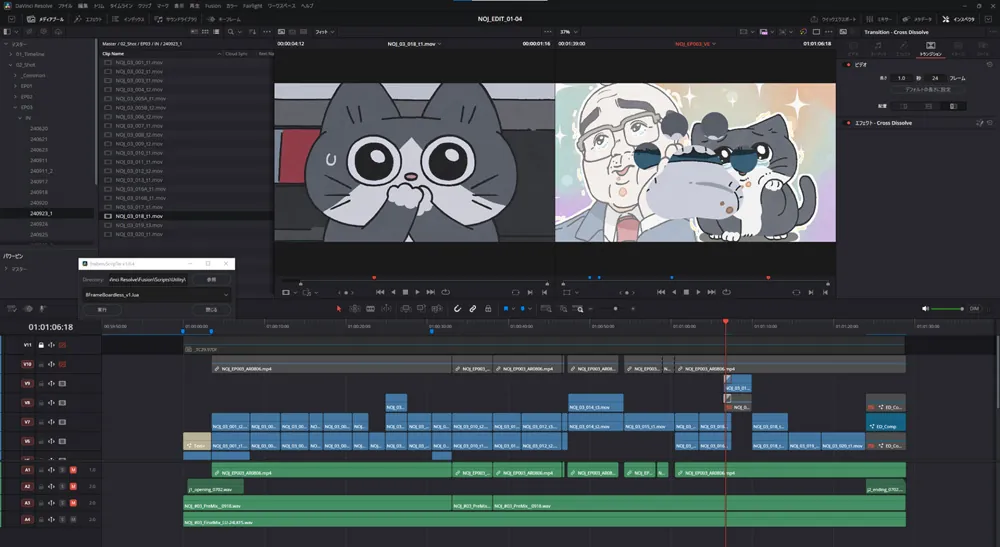Stop playback in the timeline viewer
Viewport: 1000px width, 547px height.
686,292
